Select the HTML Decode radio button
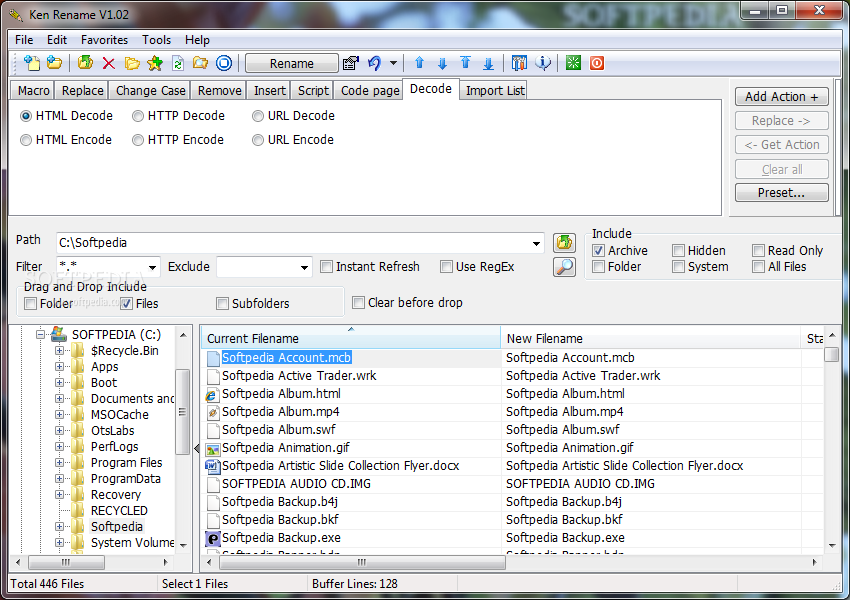 [25, 116]
